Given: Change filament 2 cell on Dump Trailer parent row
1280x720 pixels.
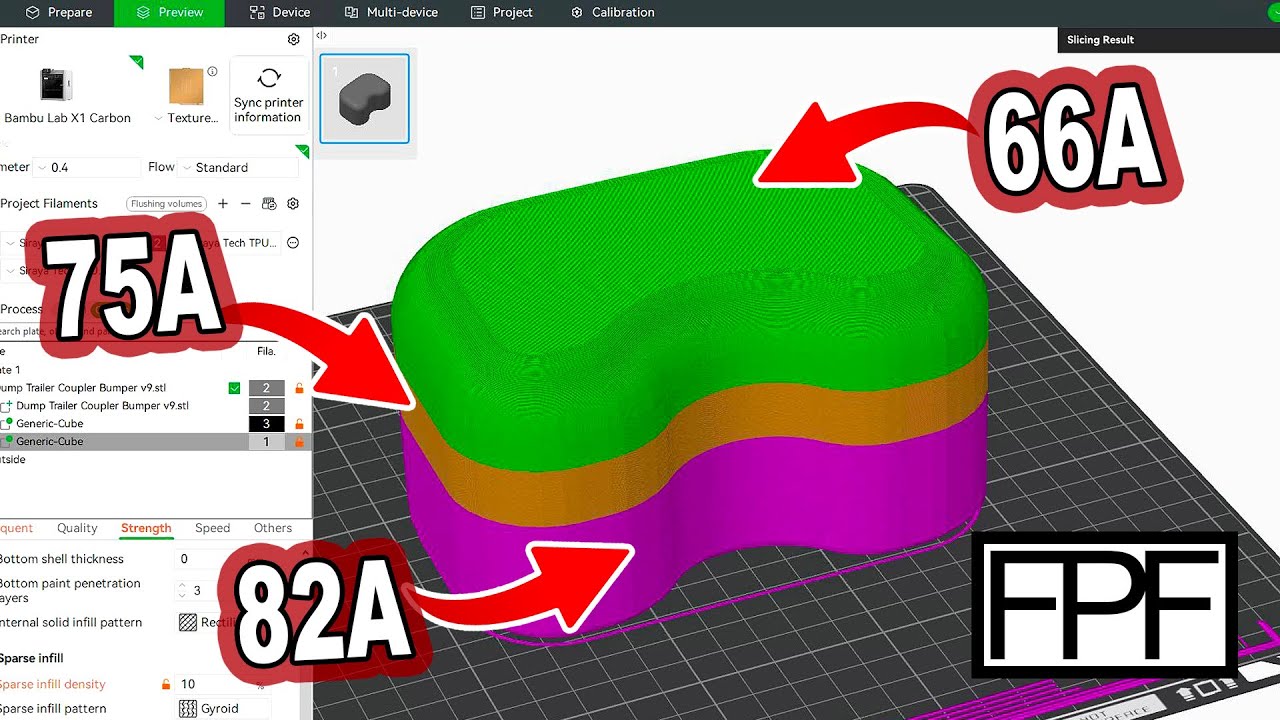Looking at the screenshot, I should [266, 388].
